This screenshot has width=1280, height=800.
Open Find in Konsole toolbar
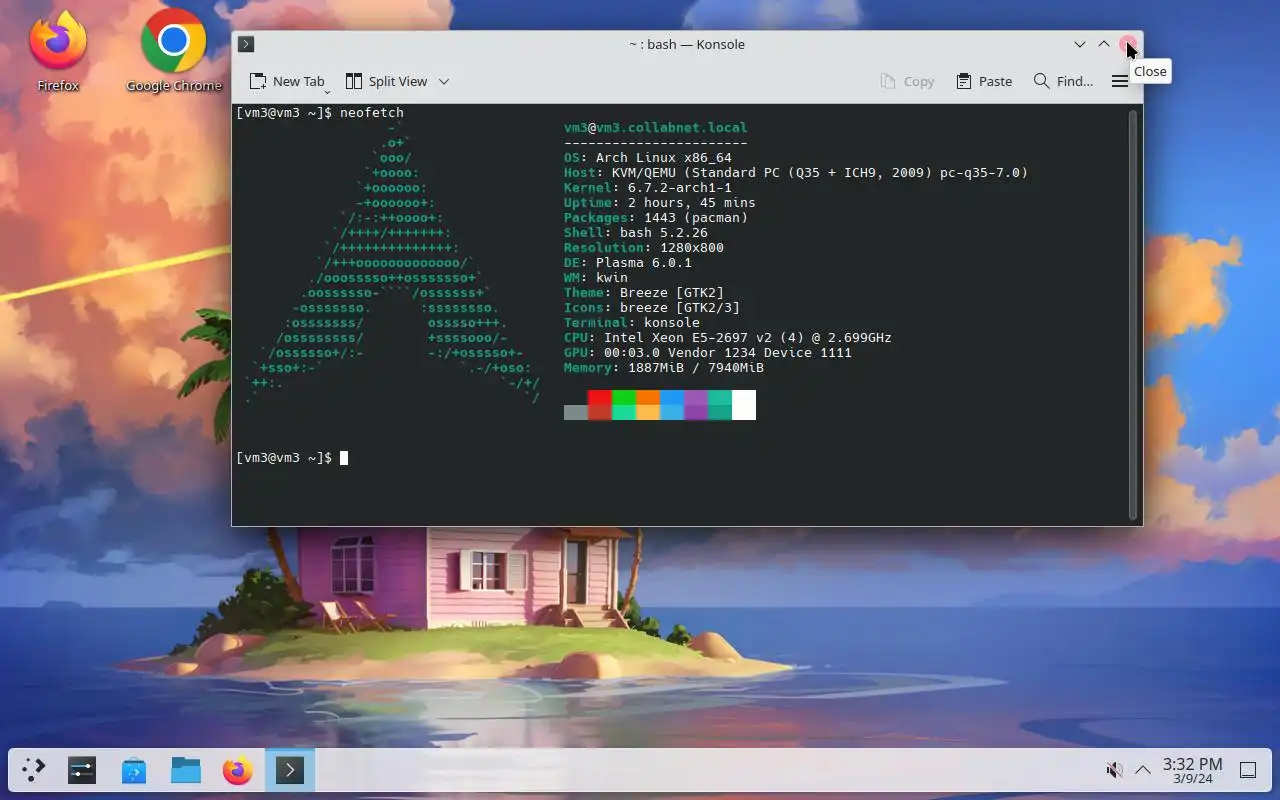(1063, 81)
